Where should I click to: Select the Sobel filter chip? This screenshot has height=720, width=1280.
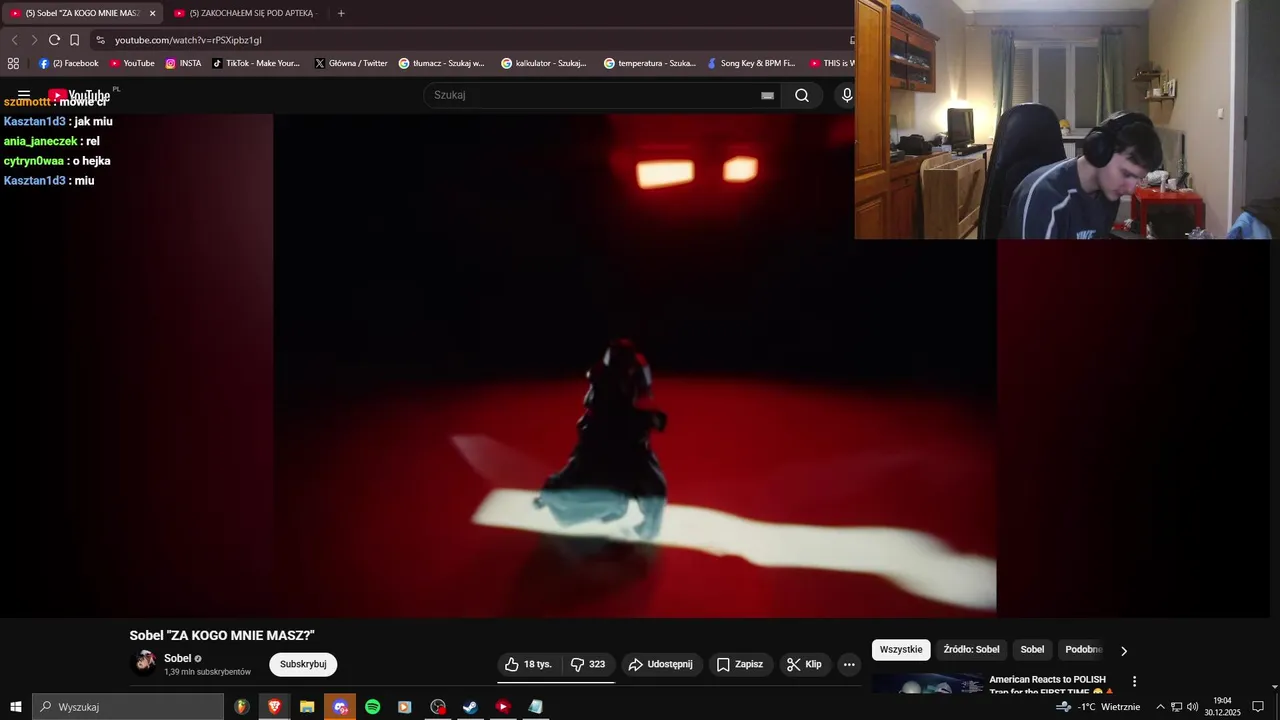click(x=1032, y=650)
